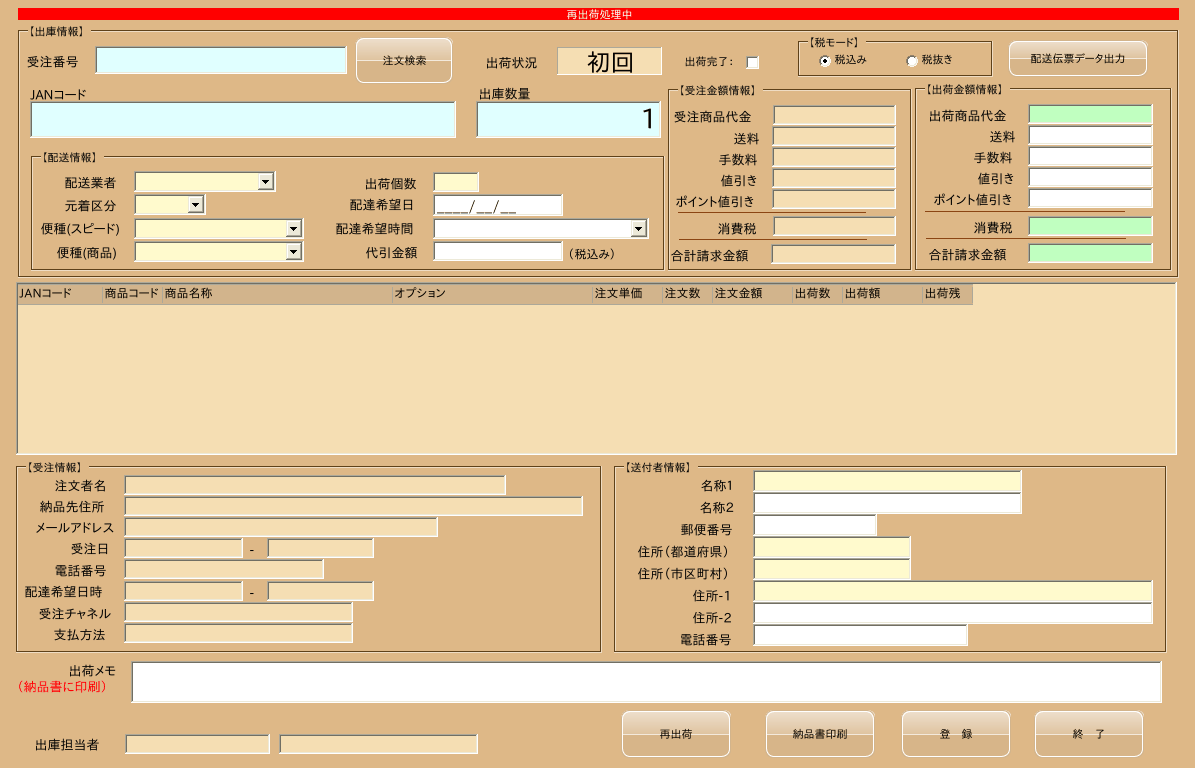Open the 配送業者 dropdown
Viewport: 1195px width, 768px height.
[265, 182]
